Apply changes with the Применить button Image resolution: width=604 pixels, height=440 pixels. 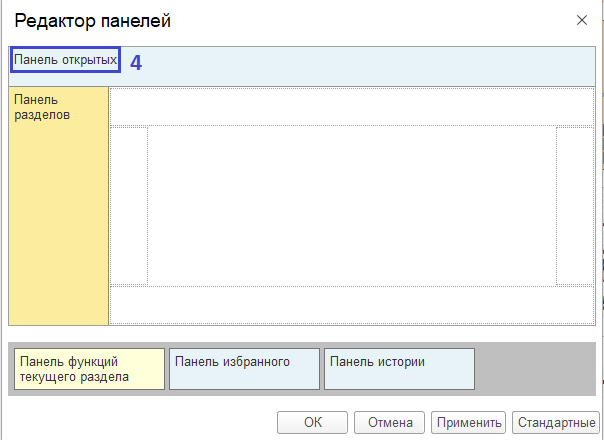[x=468, y=422]
